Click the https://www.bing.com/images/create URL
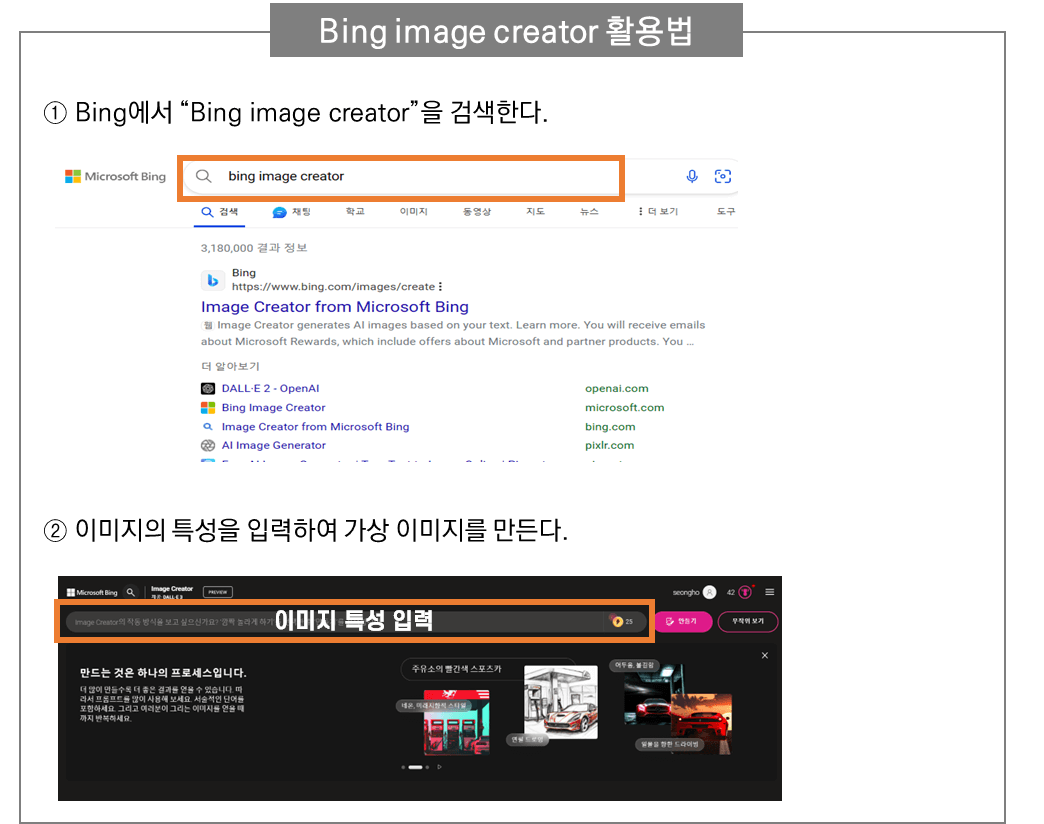Viewport: 1044px width, 824px height. coord(334,287)
